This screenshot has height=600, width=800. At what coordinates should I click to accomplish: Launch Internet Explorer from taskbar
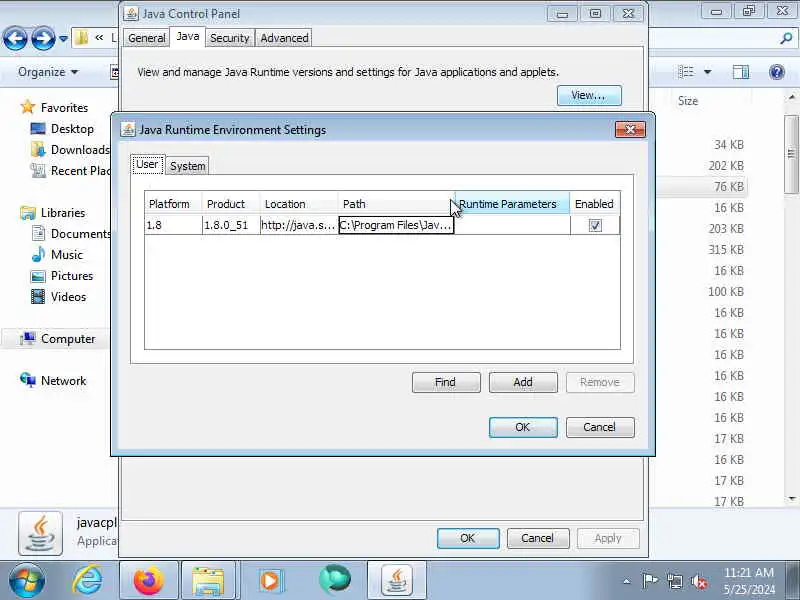[87, 581]
